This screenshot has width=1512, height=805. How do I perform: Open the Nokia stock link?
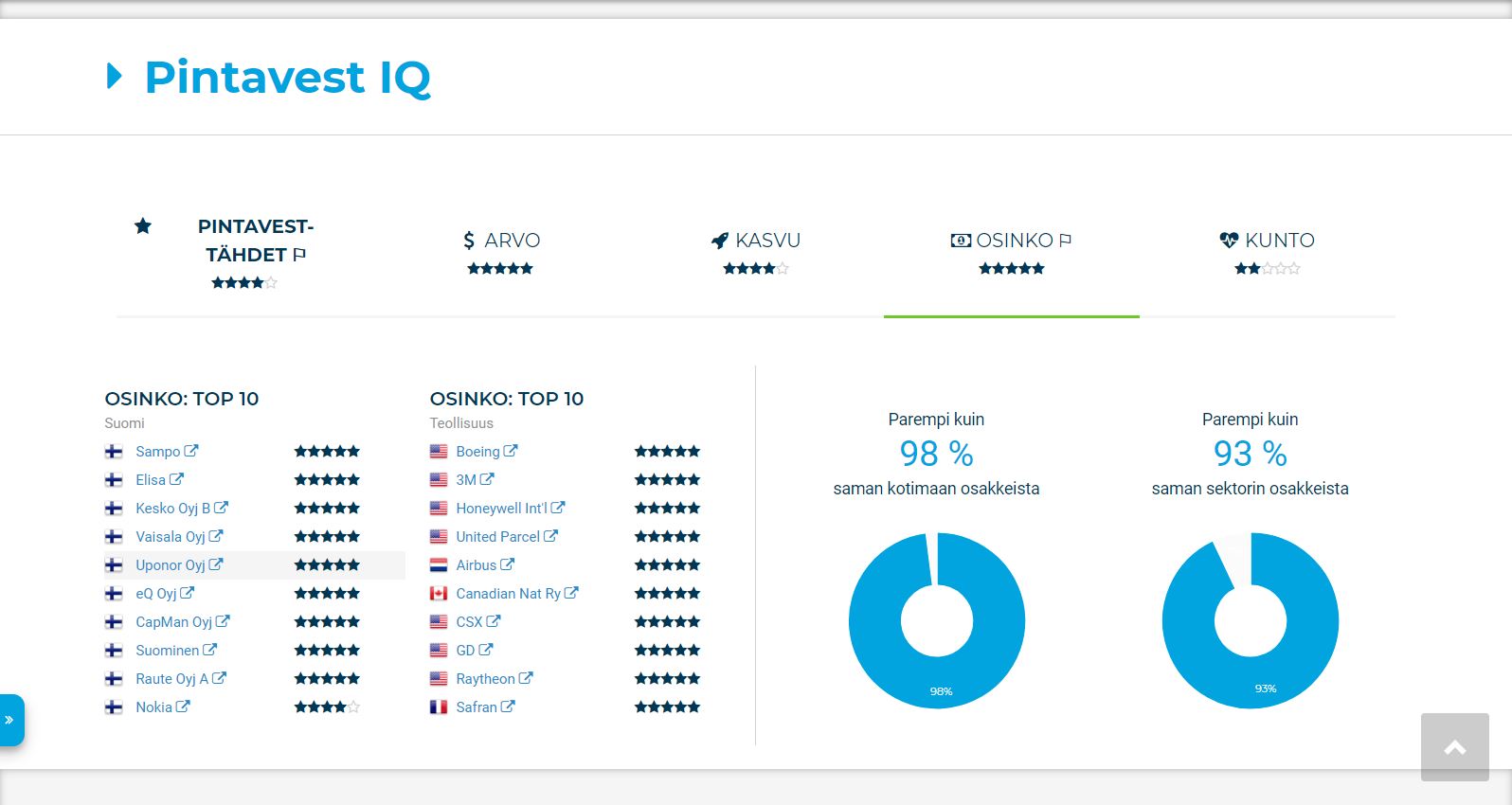click(x=163, y=707)
